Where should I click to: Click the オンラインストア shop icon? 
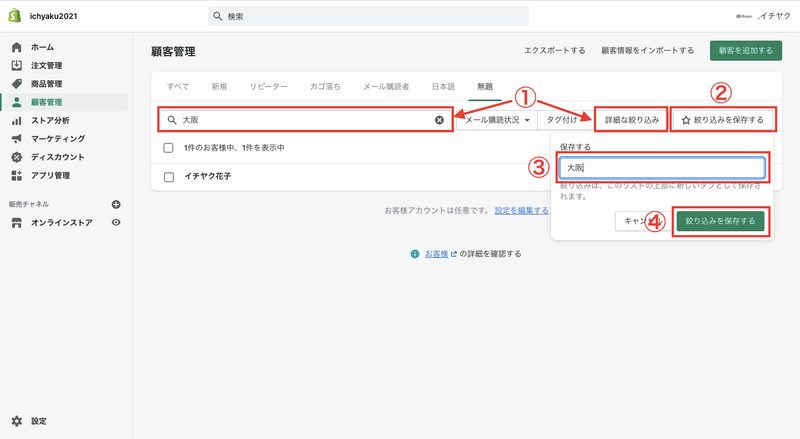pos(17,223)
